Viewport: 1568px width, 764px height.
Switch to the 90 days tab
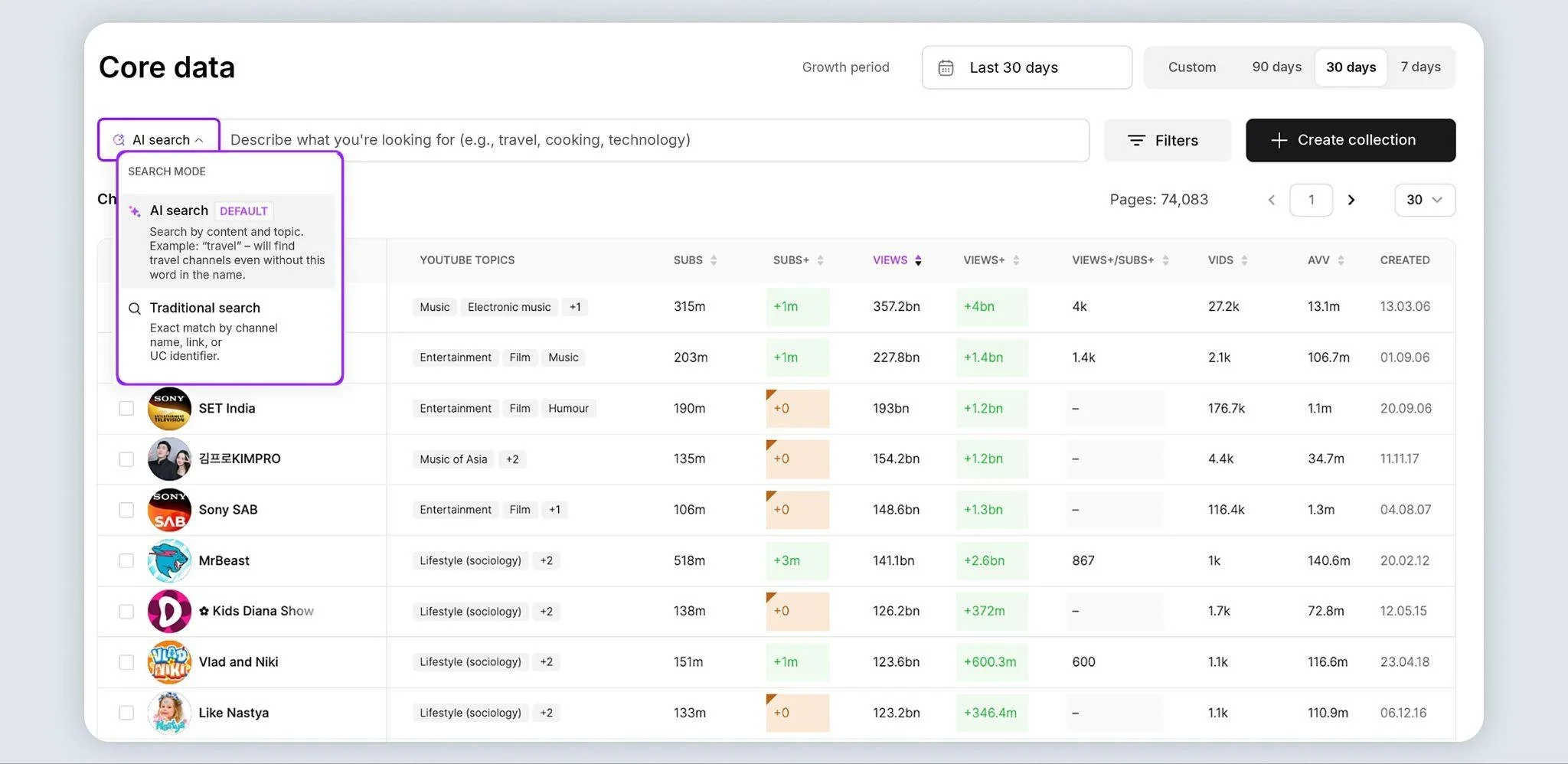(x=1276, y=67)
